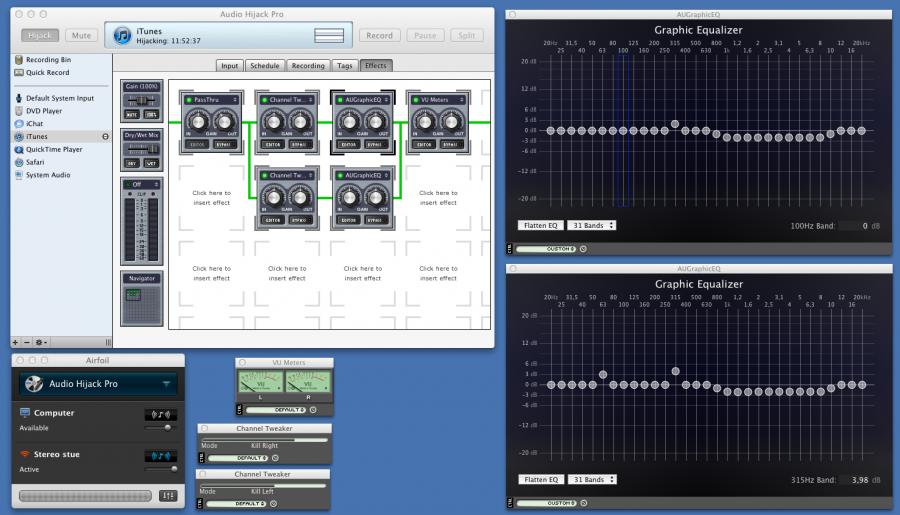Toggle Bypass on the PassThru effect
The height and width of the screenshot is (515, 900).
[223, 145]
